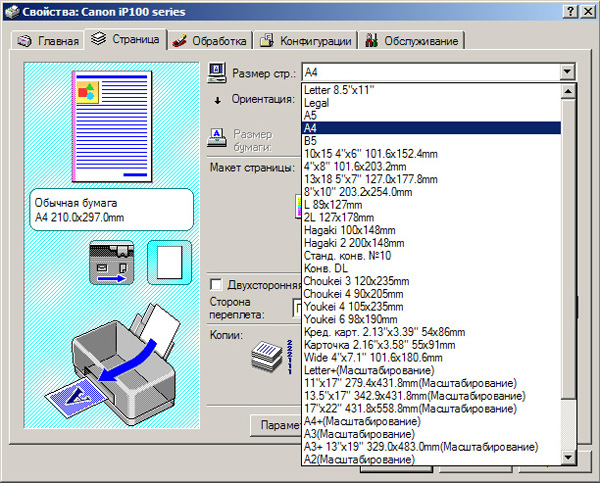600x483 pixels.
Task: Go to the Обслуживание tab
Action: tap(411, 41)
